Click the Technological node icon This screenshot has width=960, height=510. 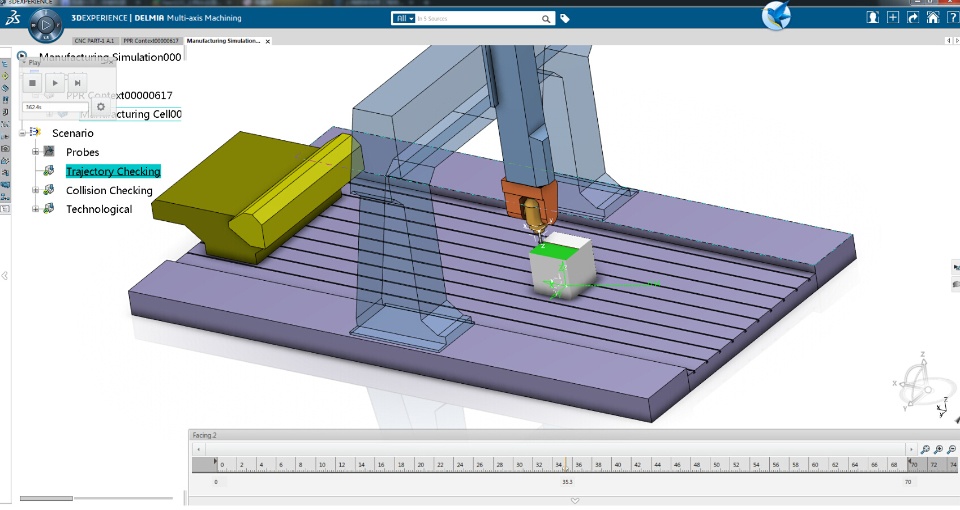coord(49,209)
